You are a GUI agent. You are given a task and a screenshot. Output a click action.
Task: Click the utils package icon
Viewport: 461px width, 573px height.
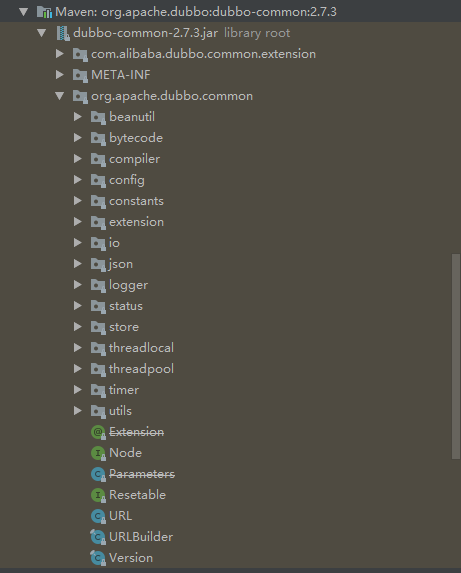(x=98, y=411)
